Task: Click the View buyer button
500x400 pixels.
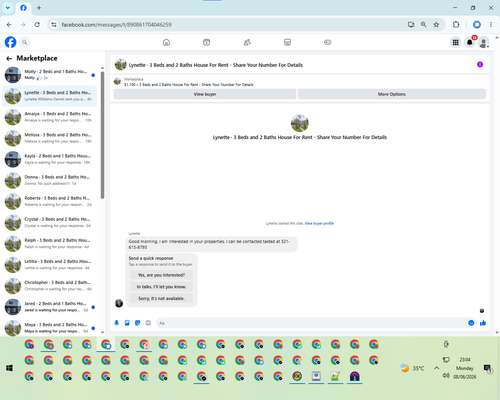Action: pyautogui.click(x=205, y=94)
